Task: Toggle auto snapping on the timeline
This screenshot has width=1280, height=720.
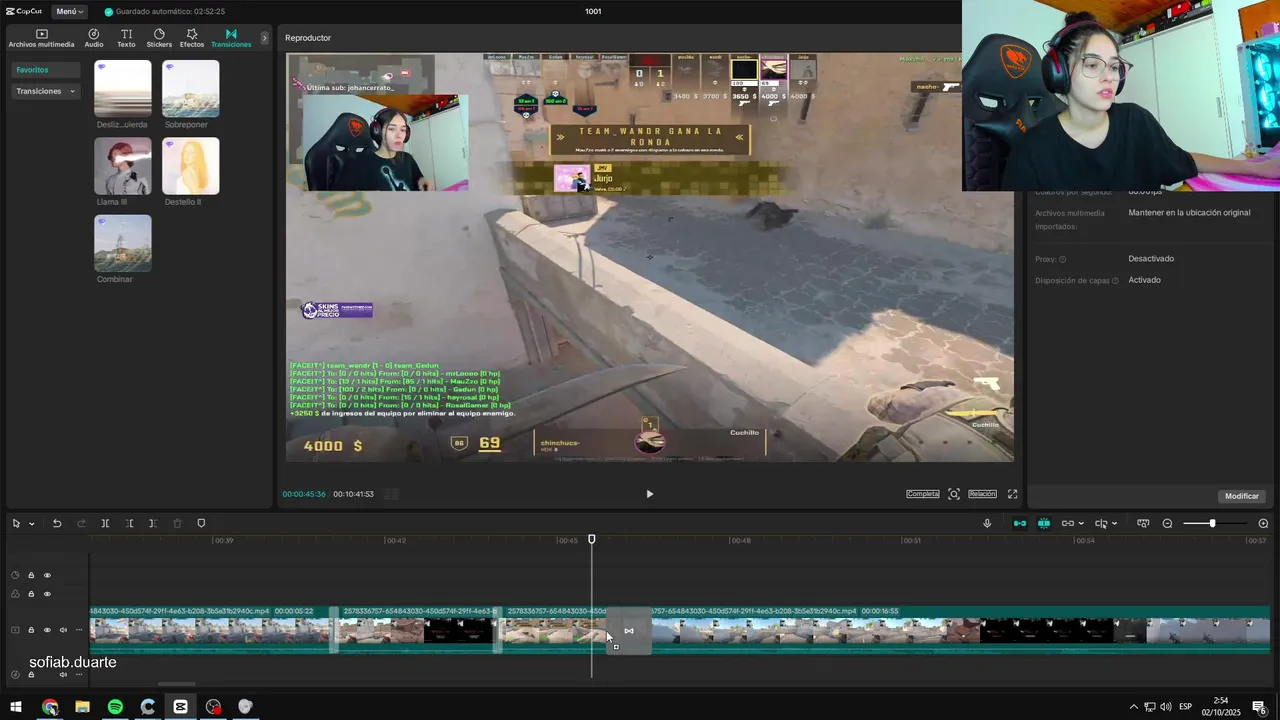Action: (x=1044, y=524)
